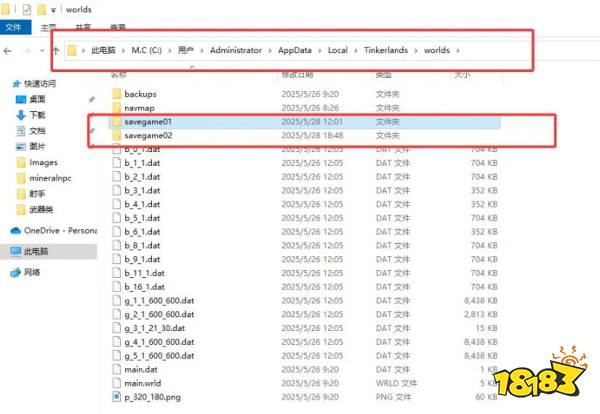
Task: Select b_6_1.dat file icon
Action: pyautogui.click(x=117, y=231)
